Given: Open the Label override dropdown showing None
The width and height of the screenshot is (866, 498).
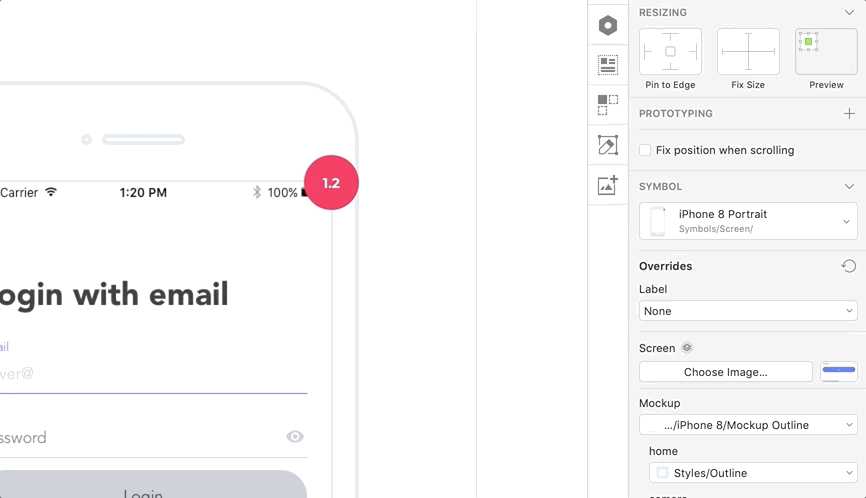Looking at the screenshot, I should [x=748, y=311].
